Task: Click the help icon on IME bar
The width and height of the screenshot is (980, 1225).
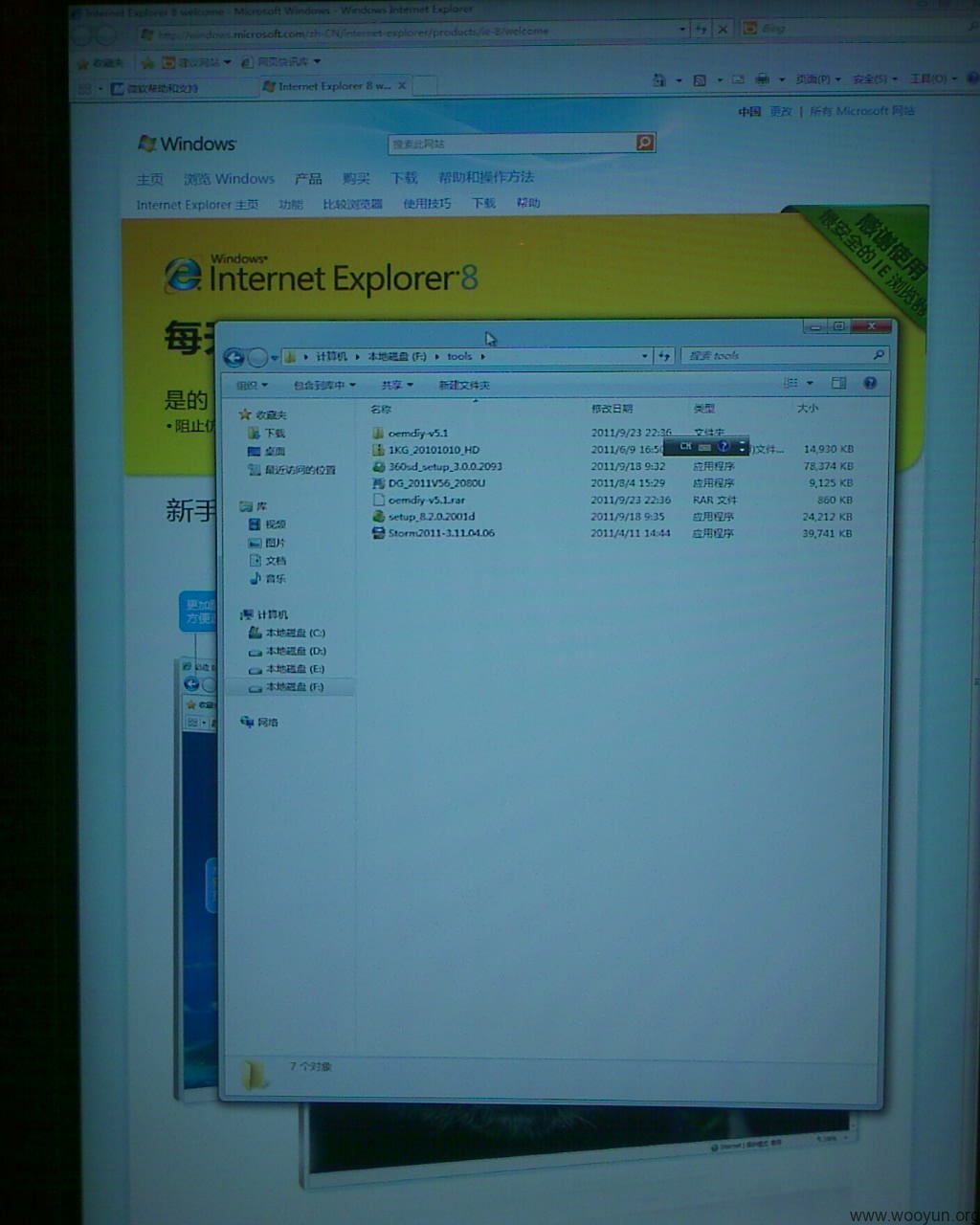Action: (x=724, y=446)
